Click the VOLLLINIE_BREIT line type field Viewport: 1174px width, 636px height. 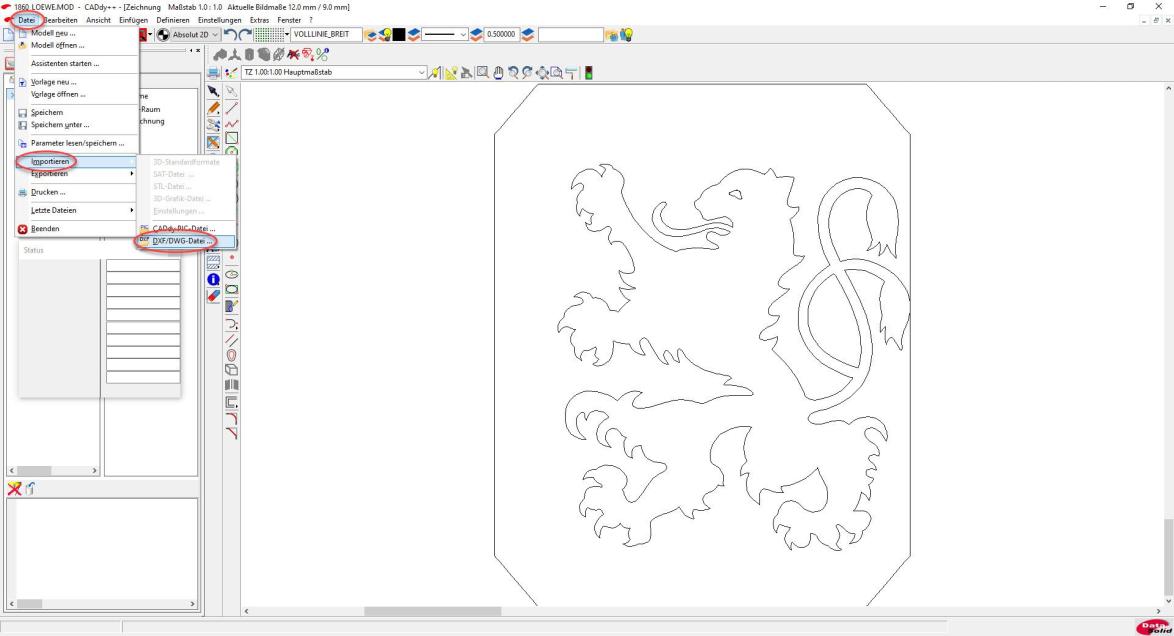point(326,34)
